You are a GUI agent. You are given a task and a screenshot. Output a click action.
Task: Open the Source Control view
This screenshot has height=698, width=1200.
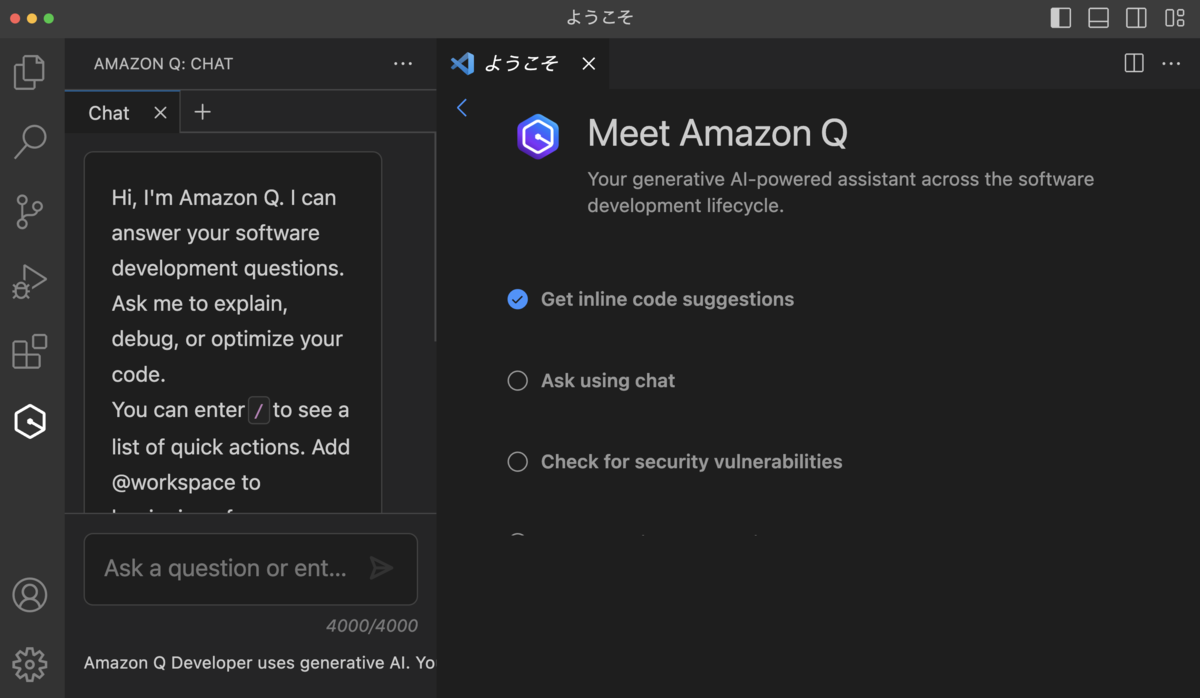pos(30,212)
